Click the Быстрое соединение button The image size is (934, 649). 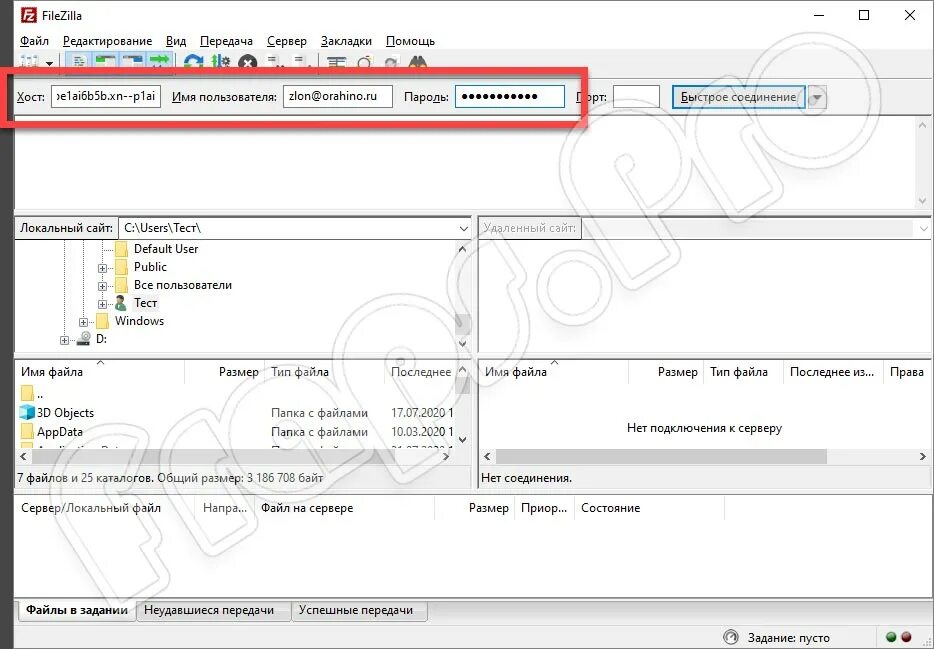[739, 97]
